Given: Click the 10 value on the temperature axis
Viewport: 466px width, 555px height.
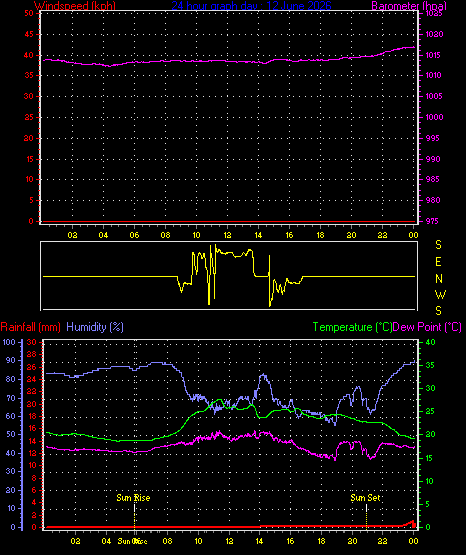Looking at the screenshot, I should tap(429, 481).
